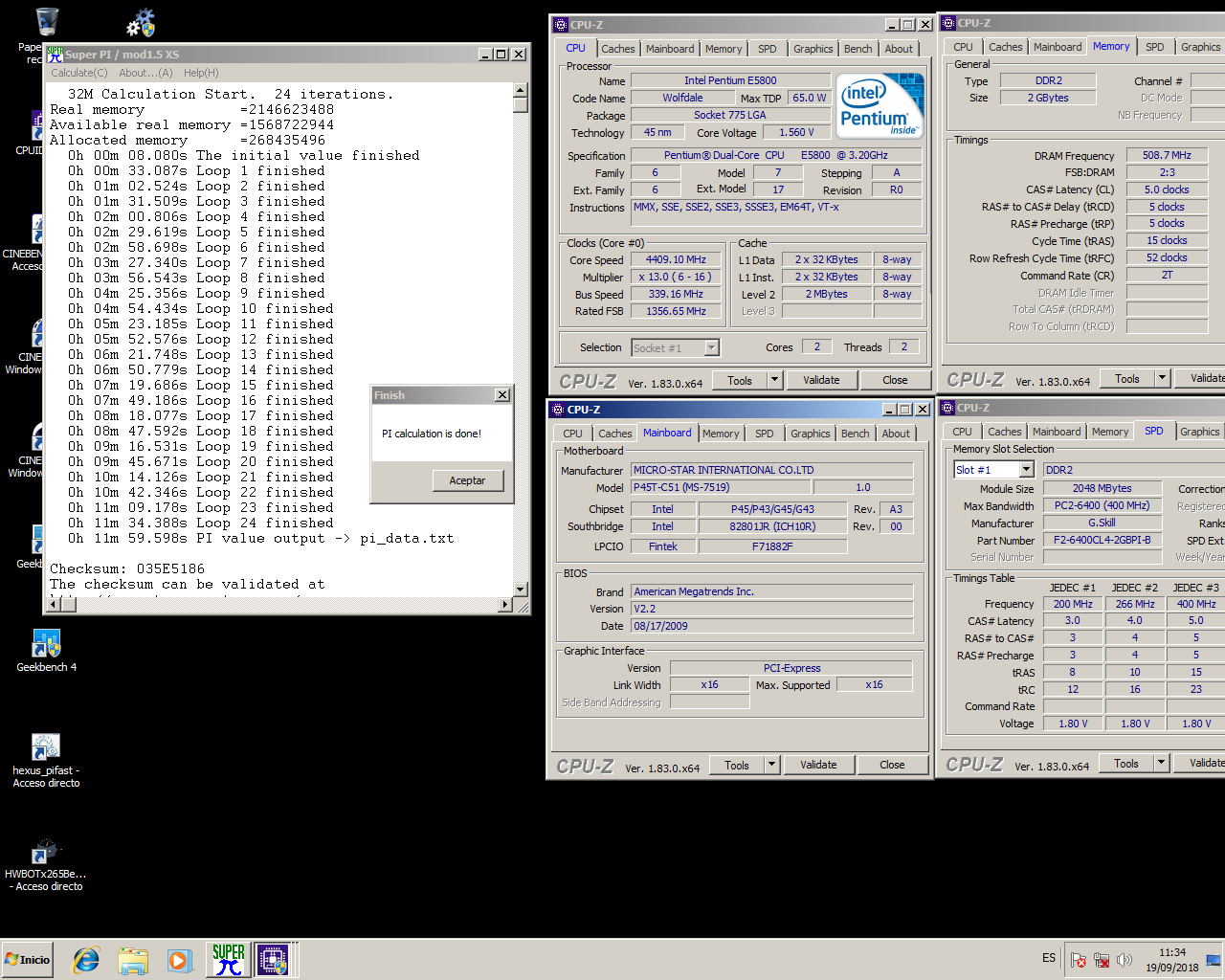The image size is (1225, 980).
Task: Open HWBOTx265 benchmark desktop shortcut
Action: [x=46, y=865]
